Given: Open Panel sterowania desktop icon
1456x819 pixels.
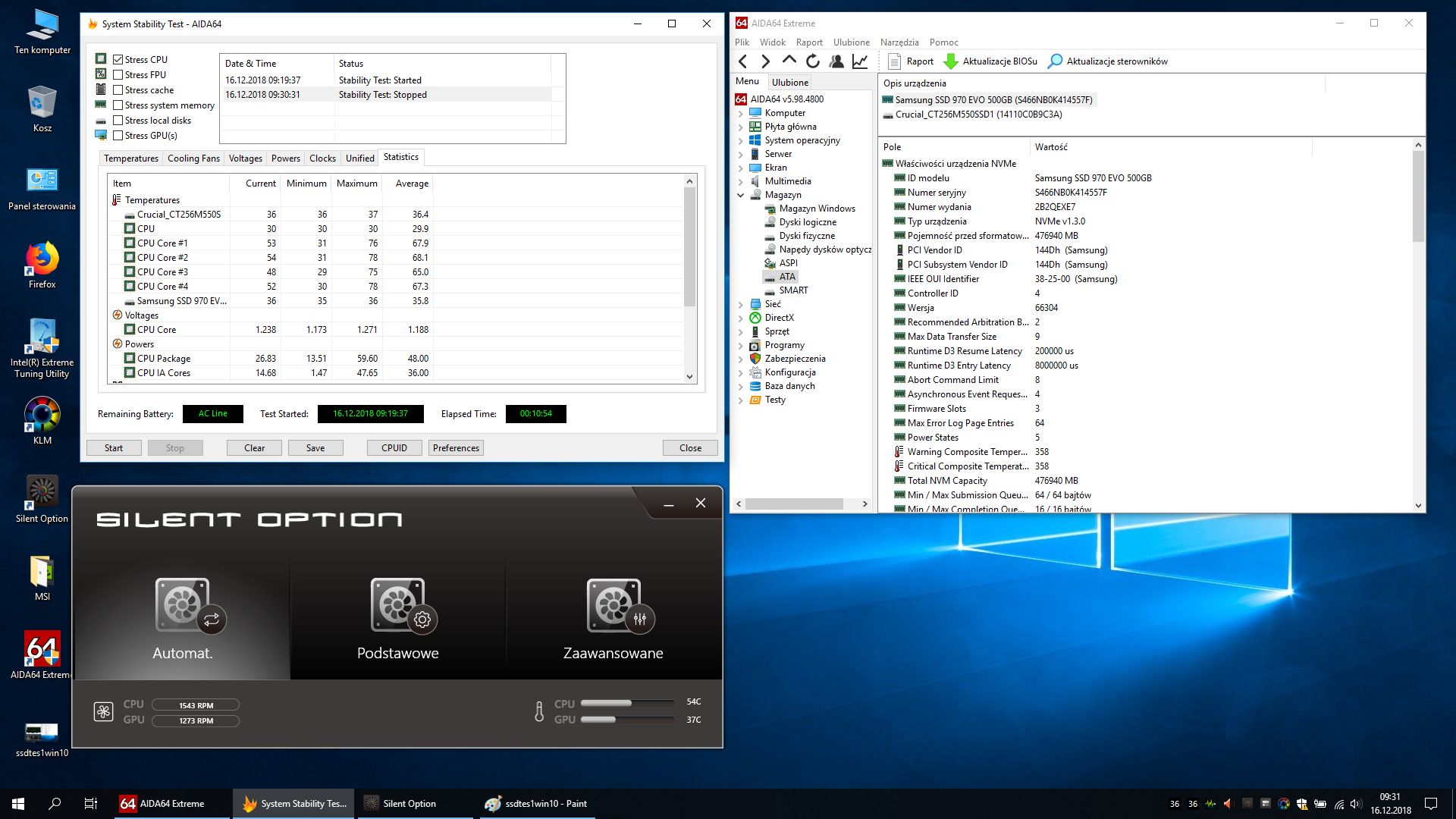Looking at the screenshot, I should (42, 189).
